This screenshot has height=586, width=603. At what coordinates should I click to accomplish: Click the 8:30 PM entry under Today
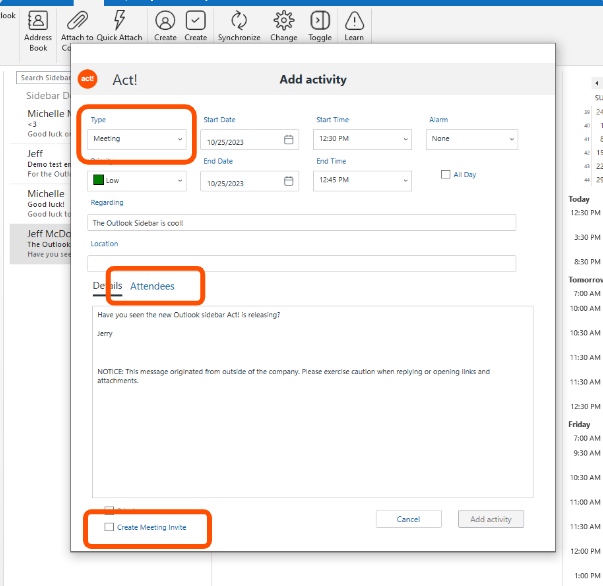pyautogui.click(x=587, y=261)
